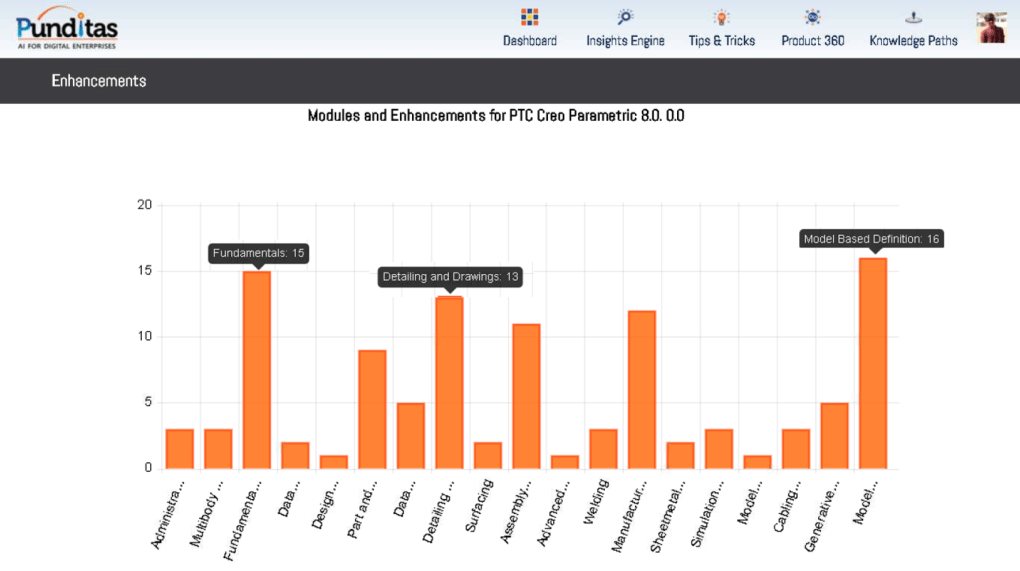Select the Enhancements header tab
Screen dimensions: 1020x571
click(x=99, y=81)
